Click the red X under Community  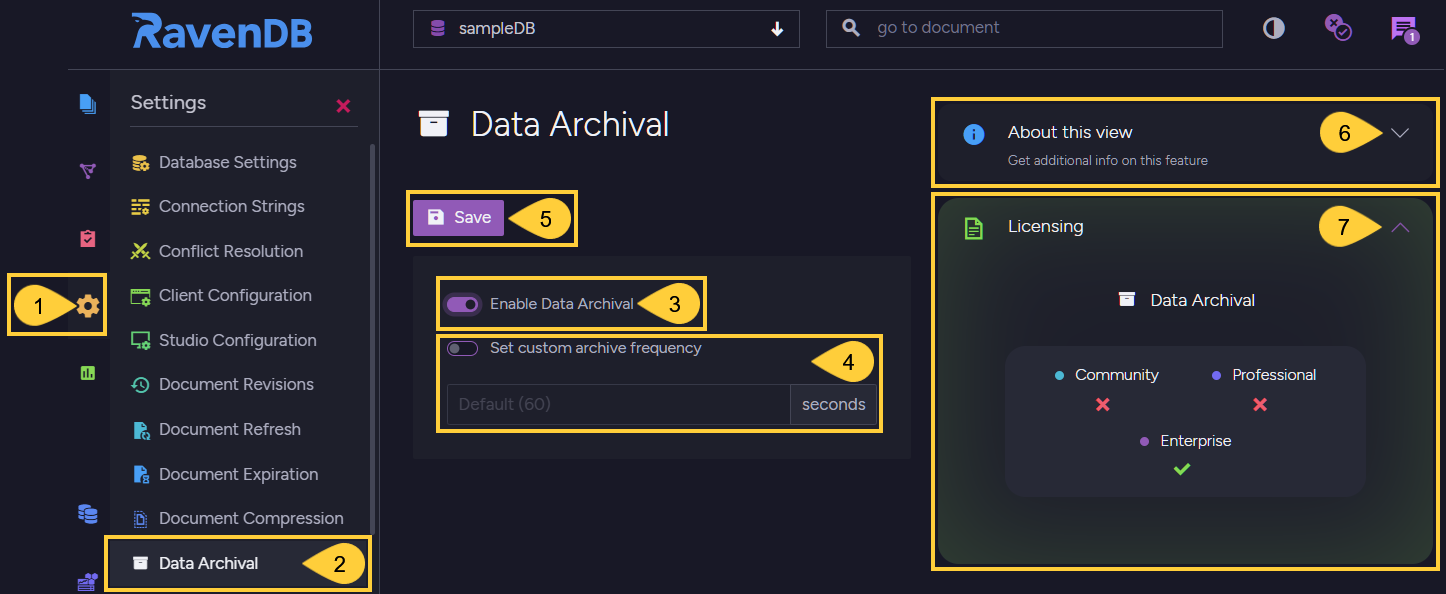(x=1103, y=405)
